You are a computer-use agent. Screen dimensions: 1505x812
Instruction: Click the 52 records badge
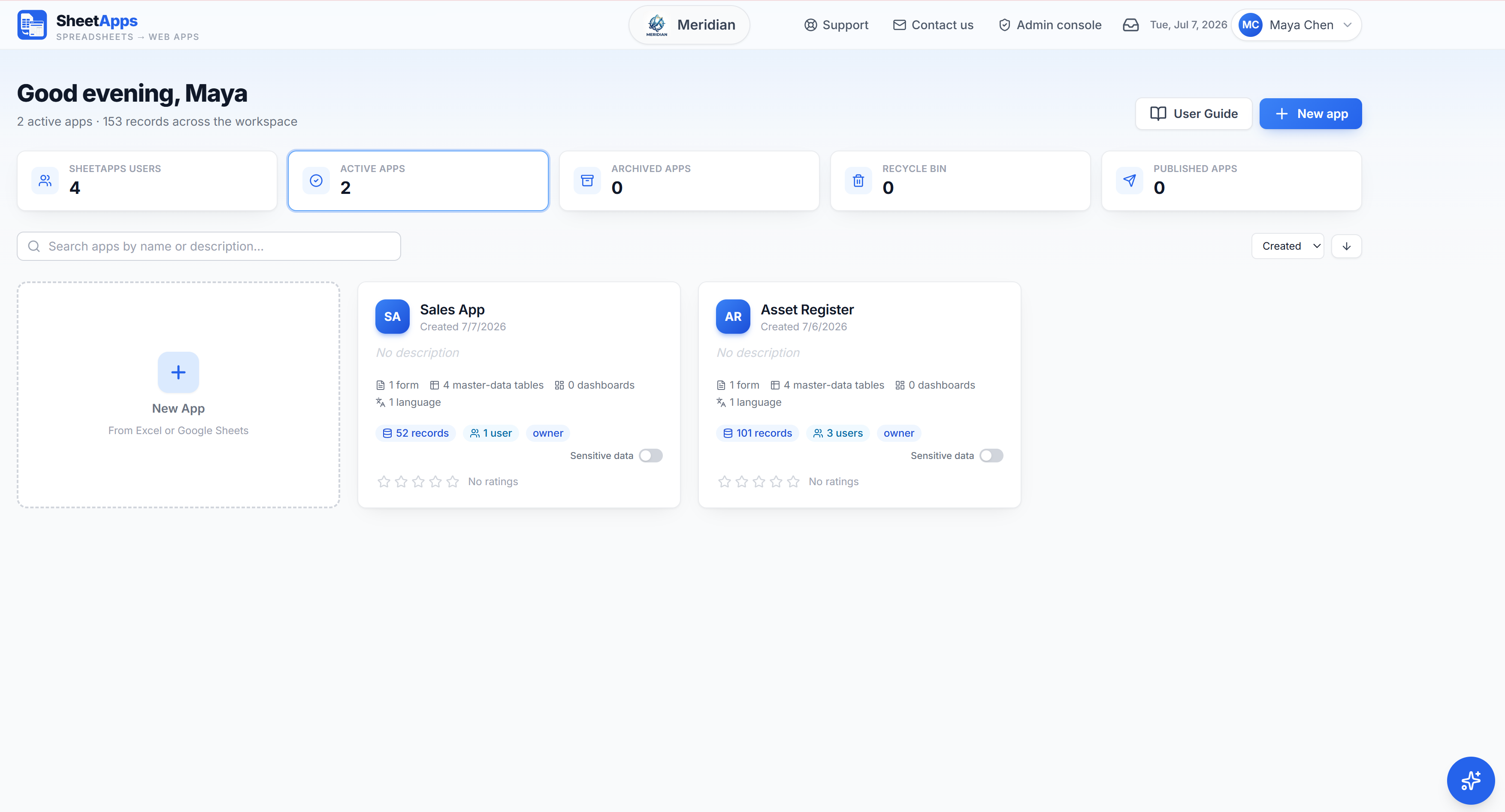point(415,433)
